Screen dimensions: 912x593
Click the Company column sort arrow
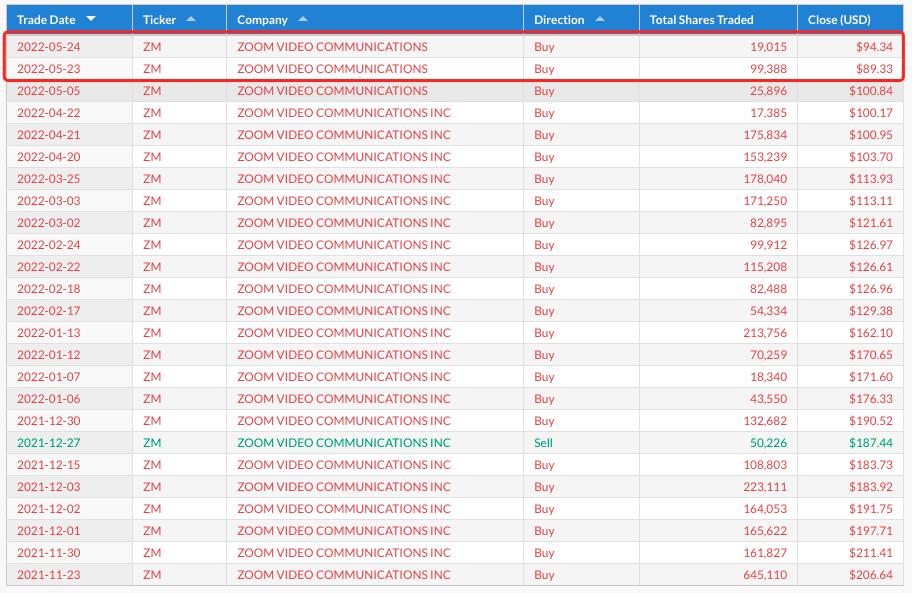(x=303, y=19)
